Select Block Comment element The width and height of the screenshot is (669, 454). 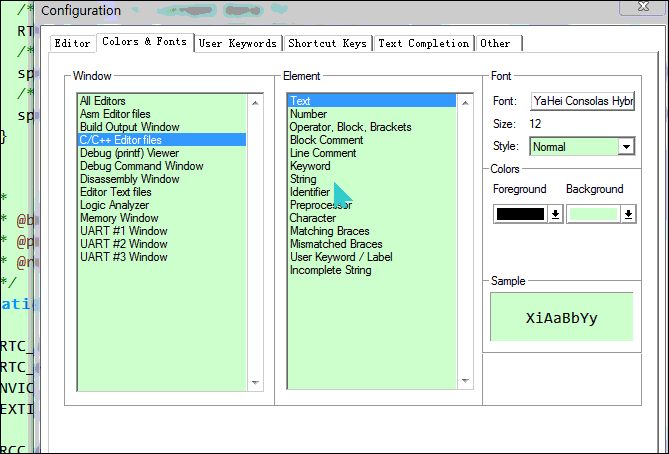click(x=372, y=140)
